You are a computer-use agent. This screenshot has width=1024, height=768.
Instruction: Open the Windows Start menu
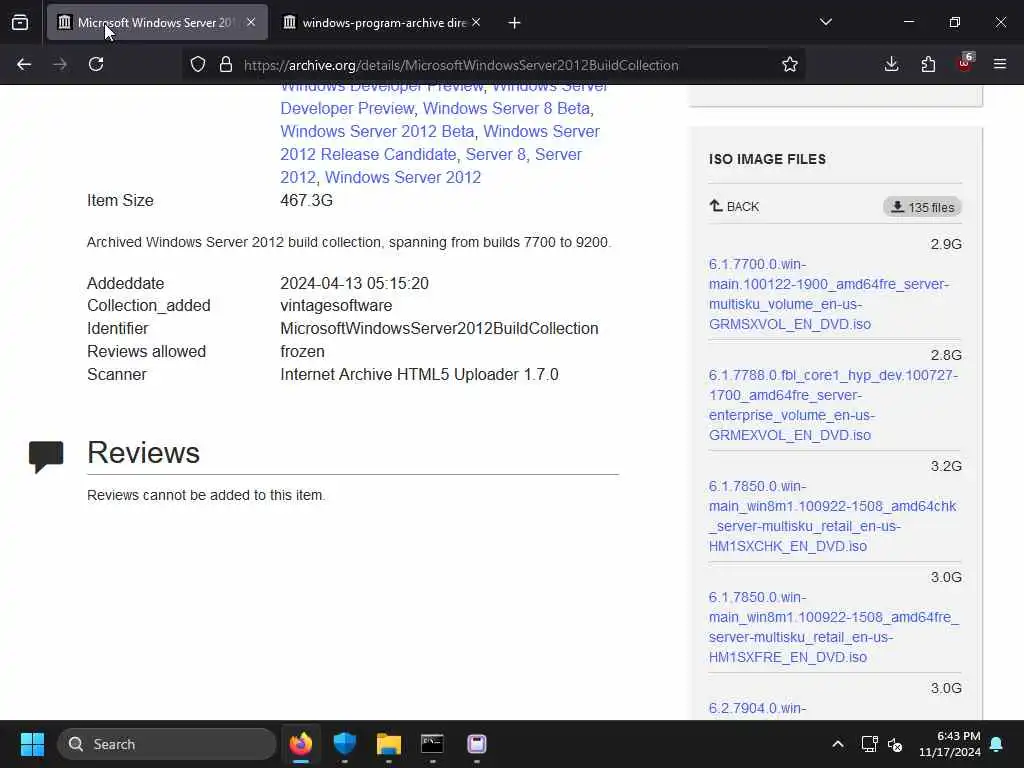pyautogui.click(x=32, y=744)
